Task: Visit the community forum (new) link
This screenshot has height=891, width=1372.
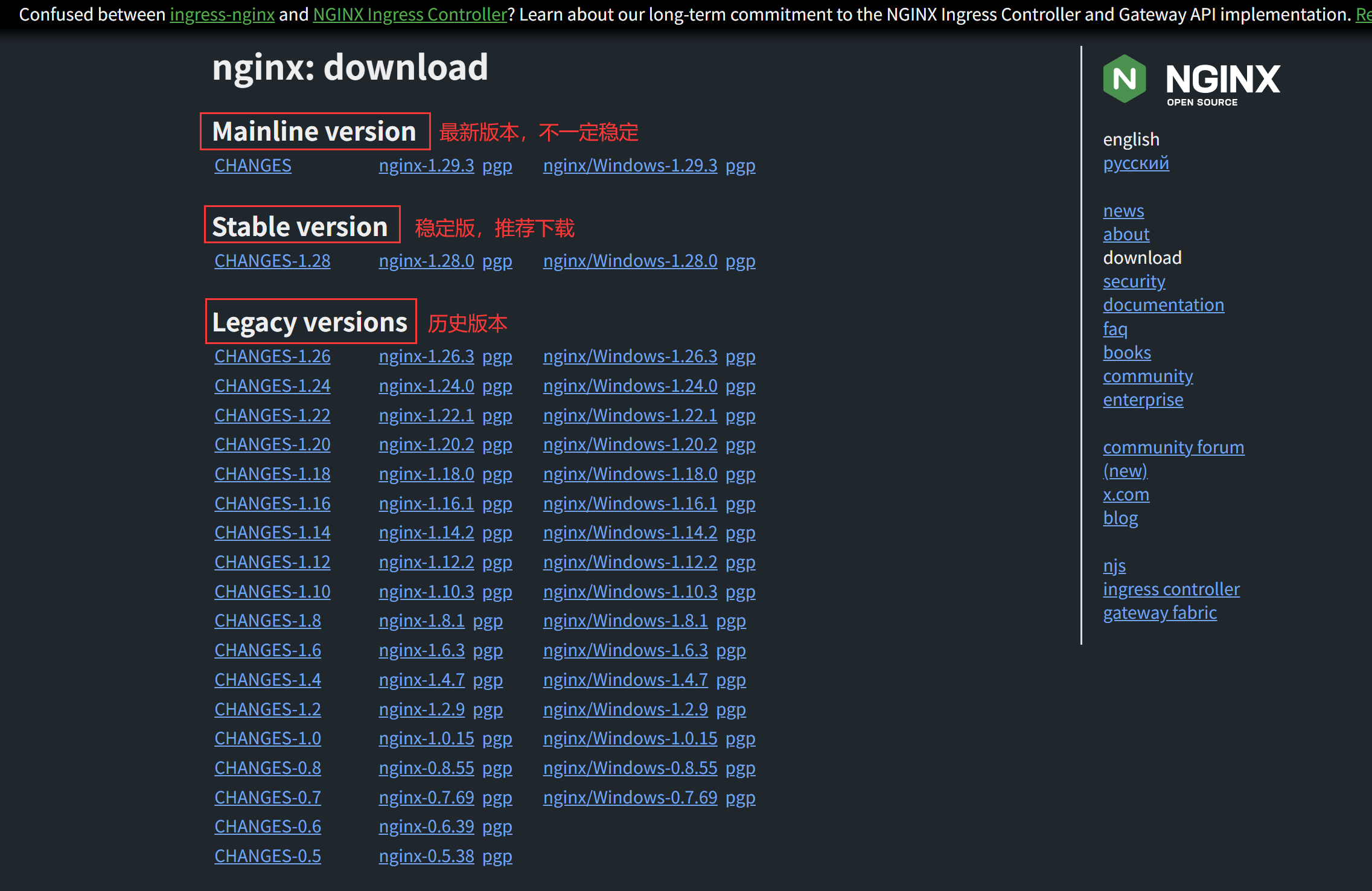Action: click(x=1173, y=459)
